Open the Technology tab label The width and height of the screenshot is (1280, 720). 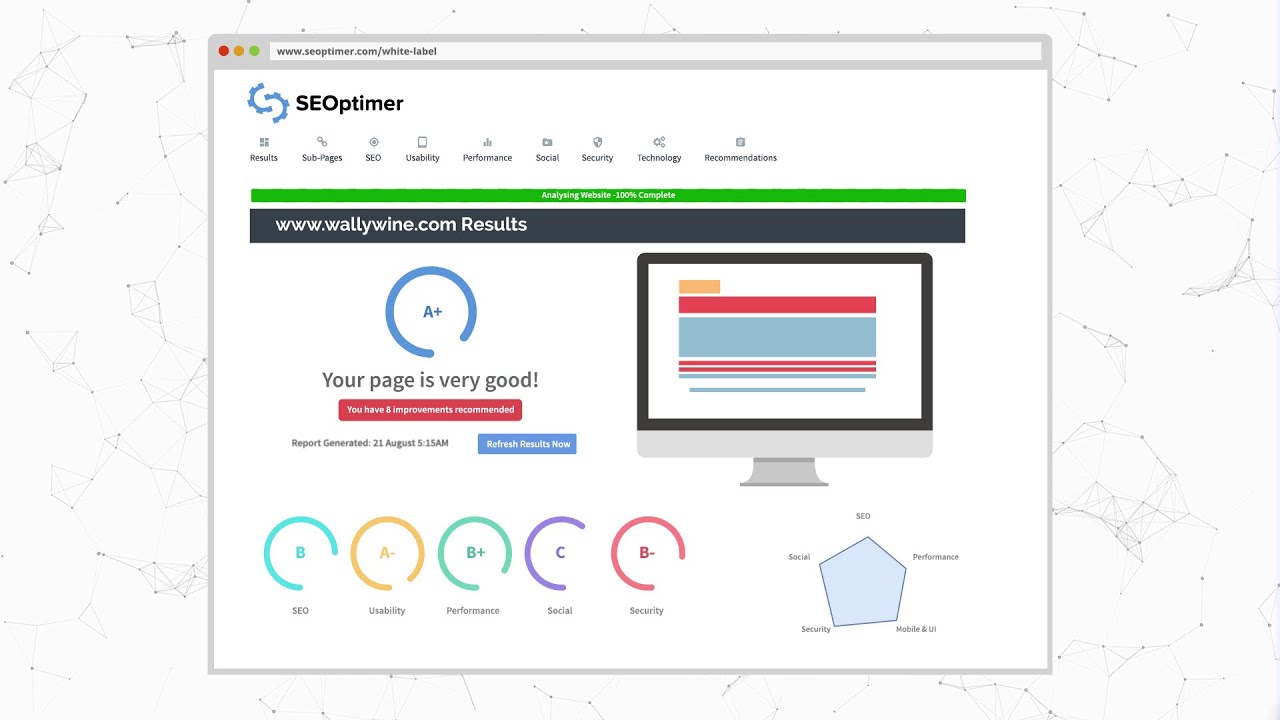(659, 158)
